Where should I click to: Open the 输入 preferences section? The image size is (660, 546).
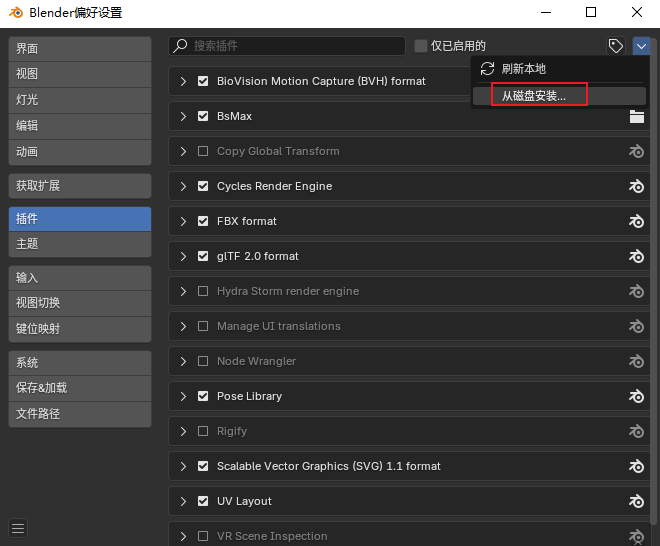pyautogui.click(x=80, y=278)
